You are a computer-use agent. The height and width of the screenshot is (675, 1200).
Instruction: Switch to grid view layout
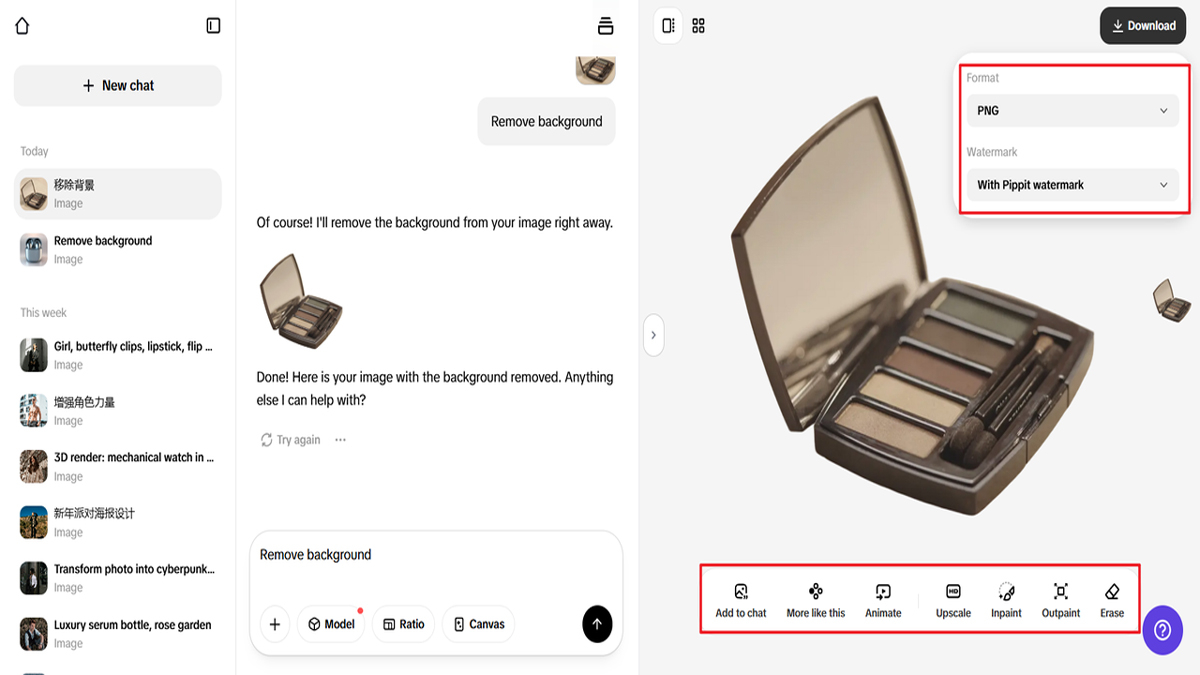coord(699,26)
